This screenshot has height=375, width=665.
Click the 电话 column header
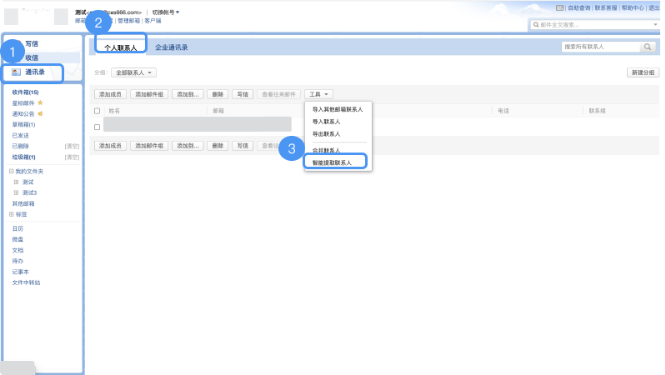(x=503, y=111)
